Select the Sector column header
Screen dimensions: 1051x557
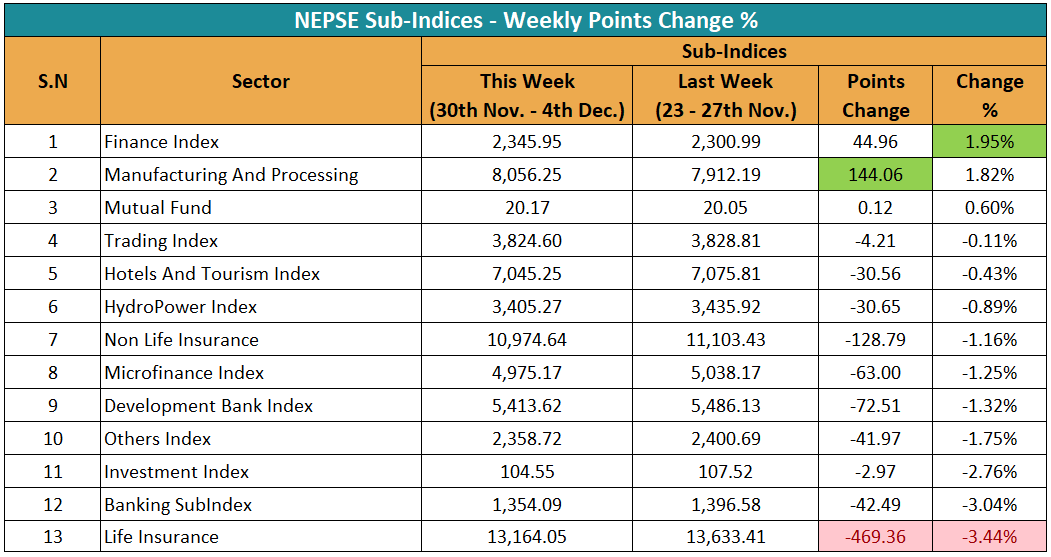point(261,82)
